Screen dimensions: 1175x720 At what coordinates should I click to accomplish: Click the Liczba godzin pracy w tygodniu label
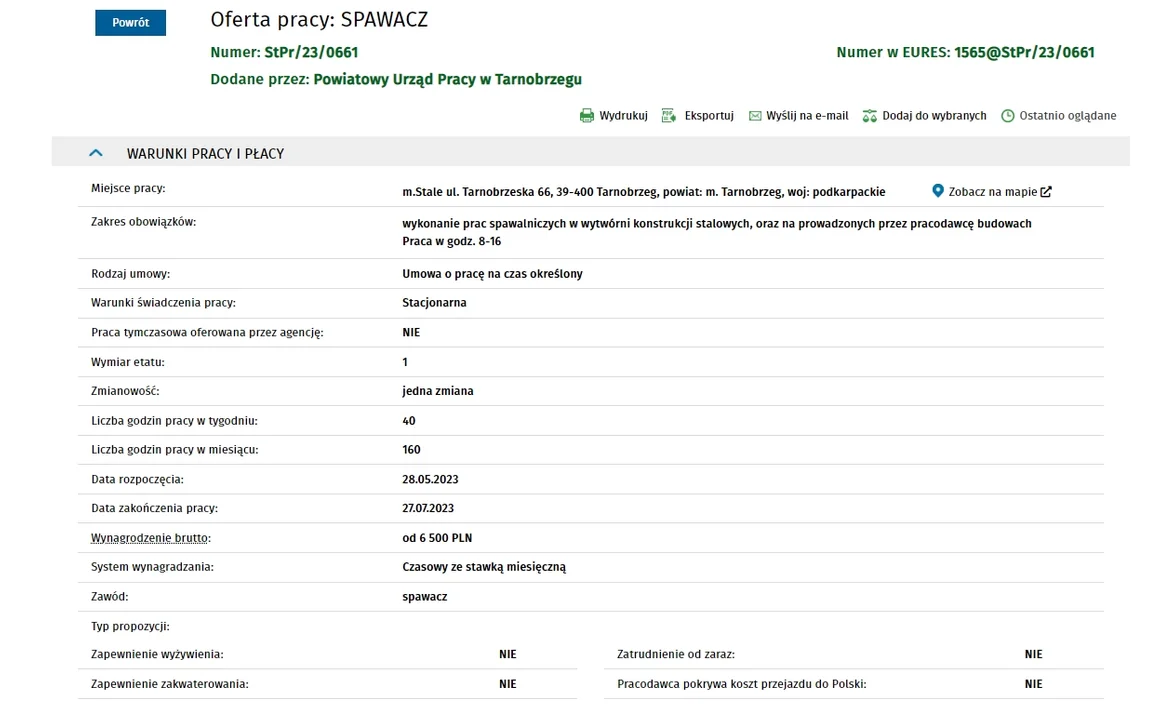click(174, 421)
